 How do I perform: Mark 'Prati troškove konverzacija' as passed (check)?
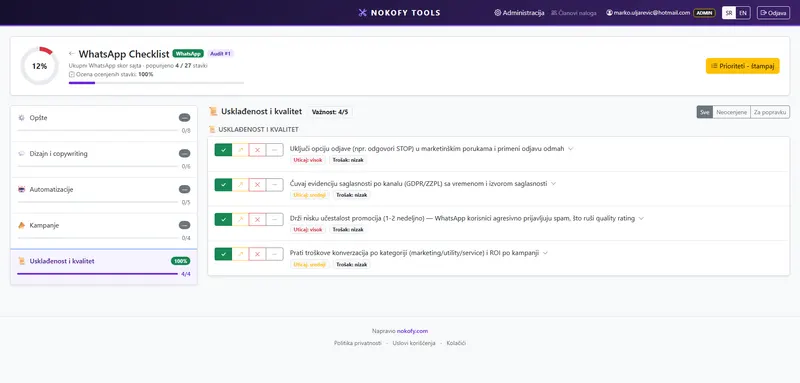point(223,254)
